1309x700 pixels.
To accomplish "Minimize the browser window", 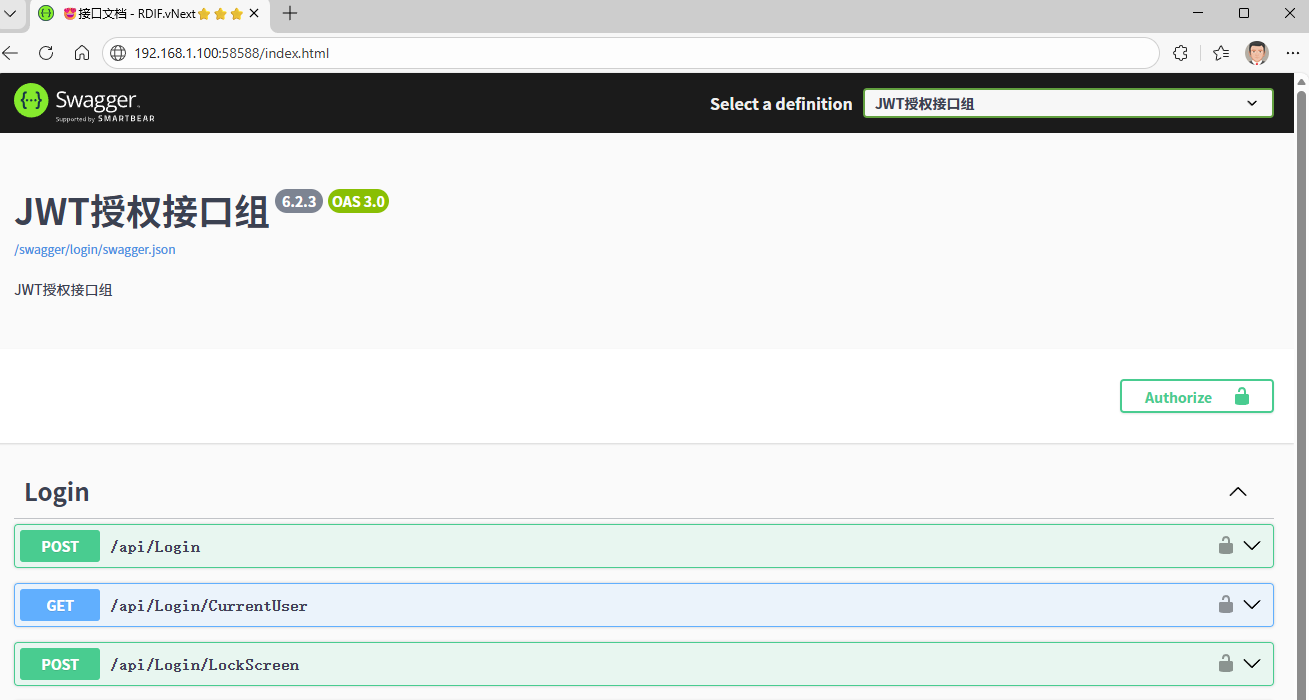I will click(1198, 13).
